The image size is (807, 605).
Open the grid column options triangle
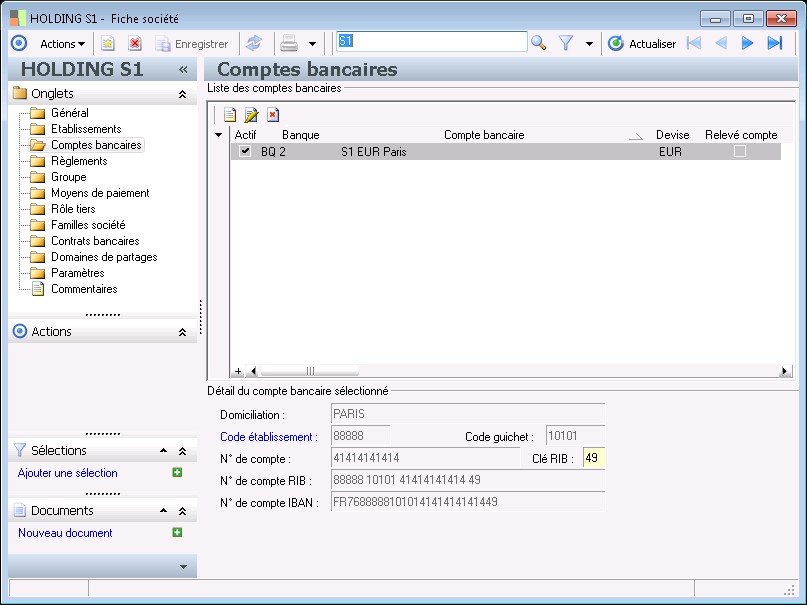click(x=218, y=135)
